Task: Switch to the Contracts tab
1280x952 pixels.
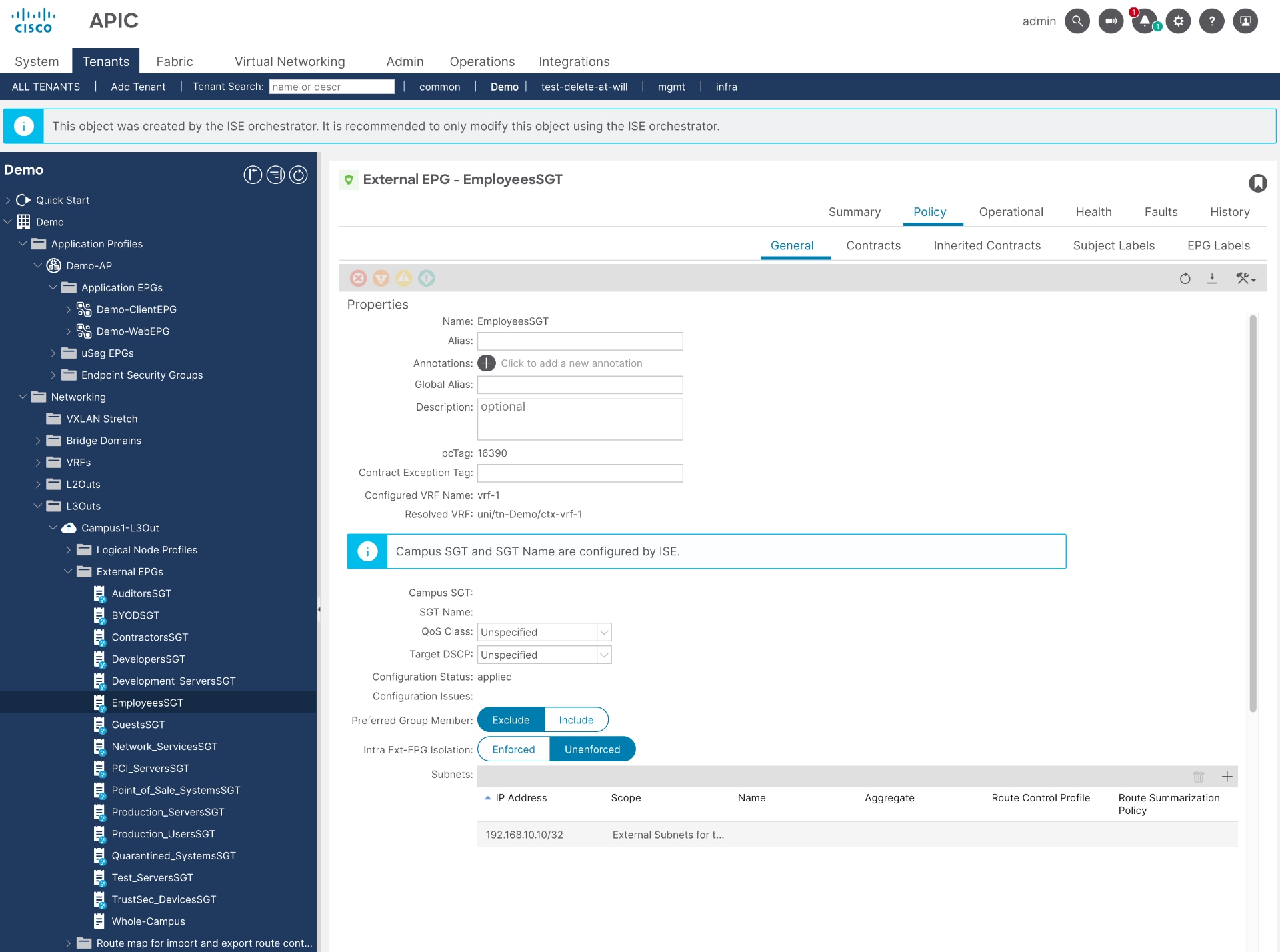Action: coord(873,245)
